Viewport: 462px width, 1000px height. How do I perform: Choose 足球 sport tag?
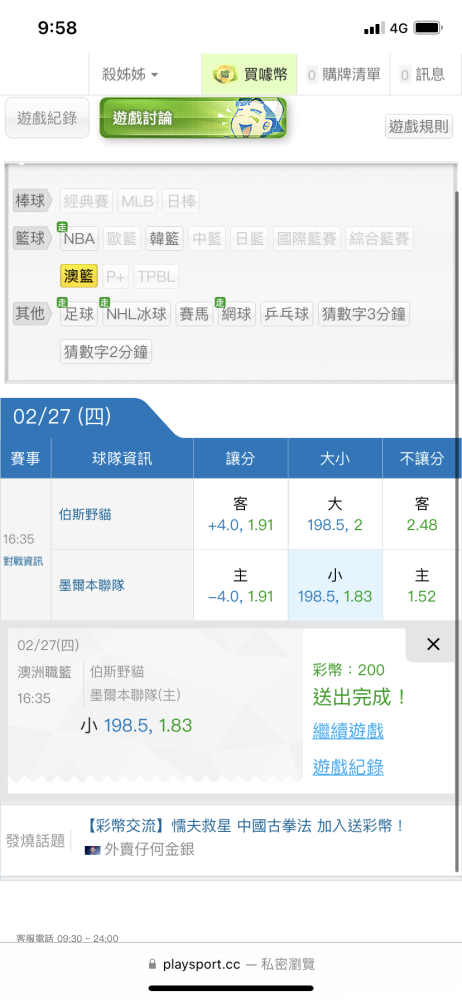tap(79, 314)
